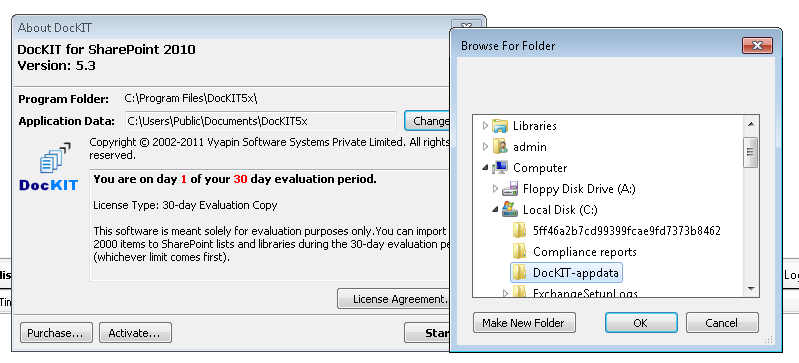Expand the admin tree node
This screenshot has height=363, width=799.
(485, 147)
